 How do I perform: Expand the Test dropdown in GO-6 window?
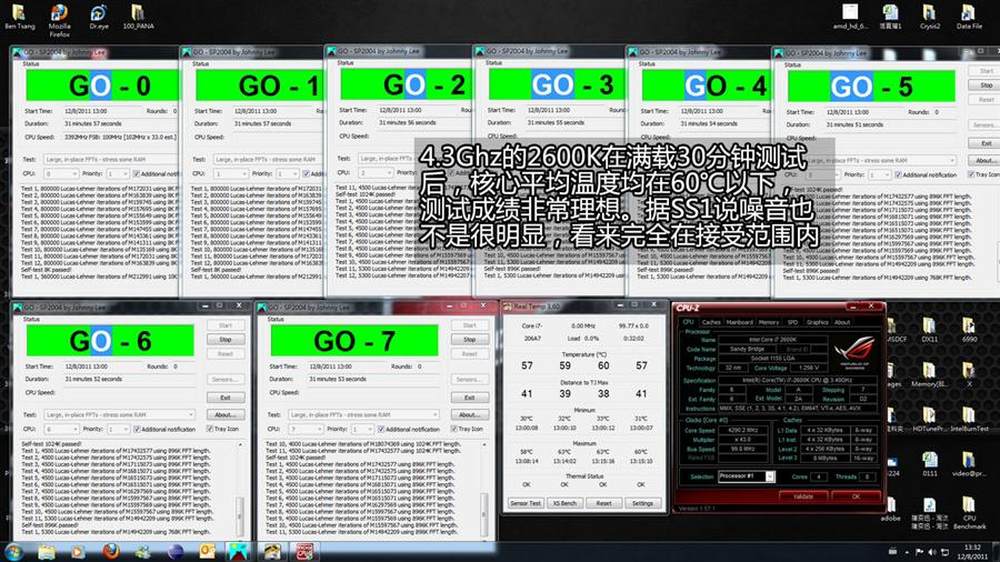[119, 415]
